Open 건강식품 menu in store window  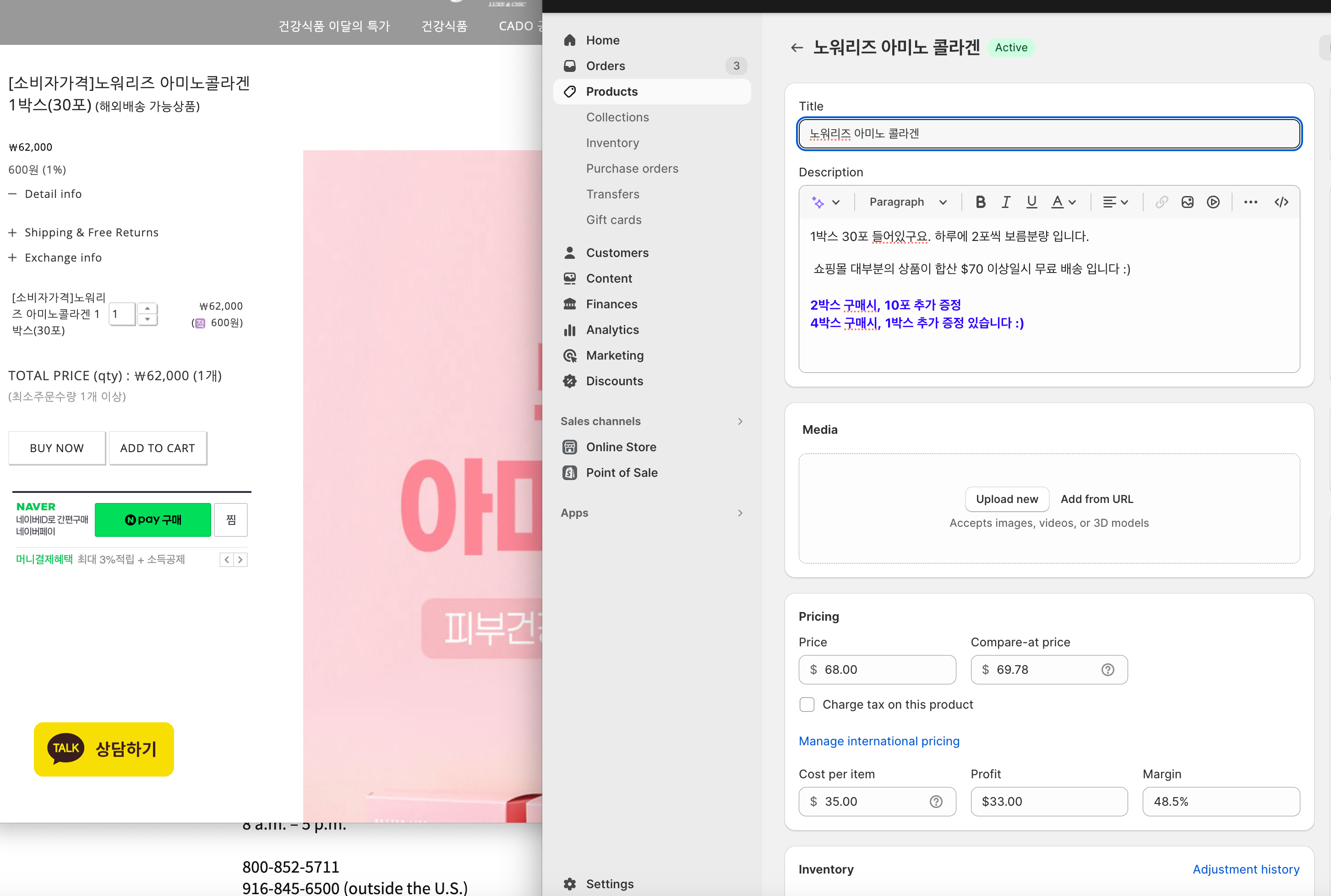444,26
